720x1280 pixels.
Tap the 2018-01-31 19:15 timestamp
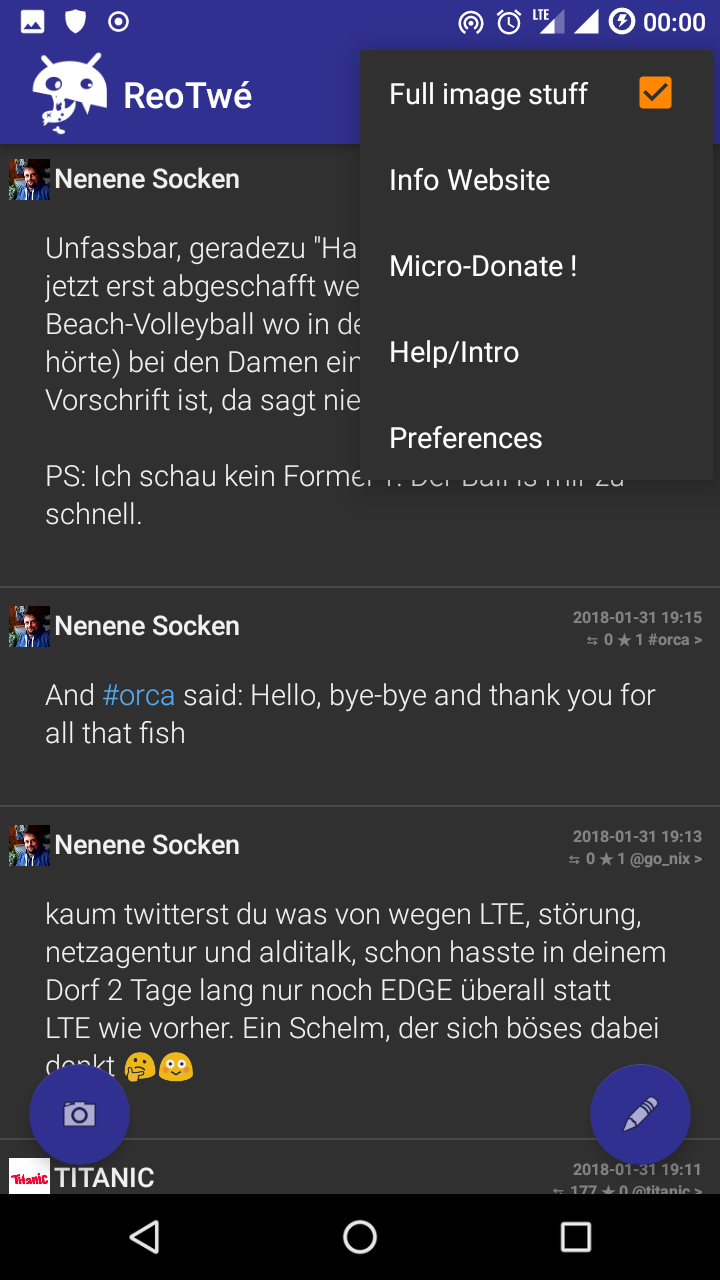pos(637,618)
